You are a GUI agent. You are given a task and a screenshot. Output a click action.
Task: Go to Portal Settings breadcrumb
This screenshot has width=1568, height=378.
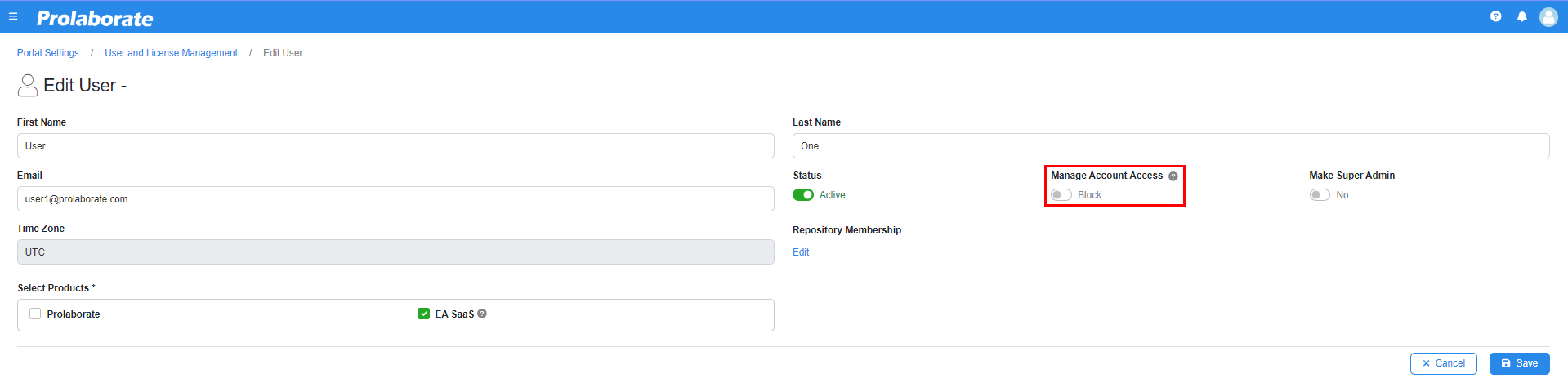(48, 53)
